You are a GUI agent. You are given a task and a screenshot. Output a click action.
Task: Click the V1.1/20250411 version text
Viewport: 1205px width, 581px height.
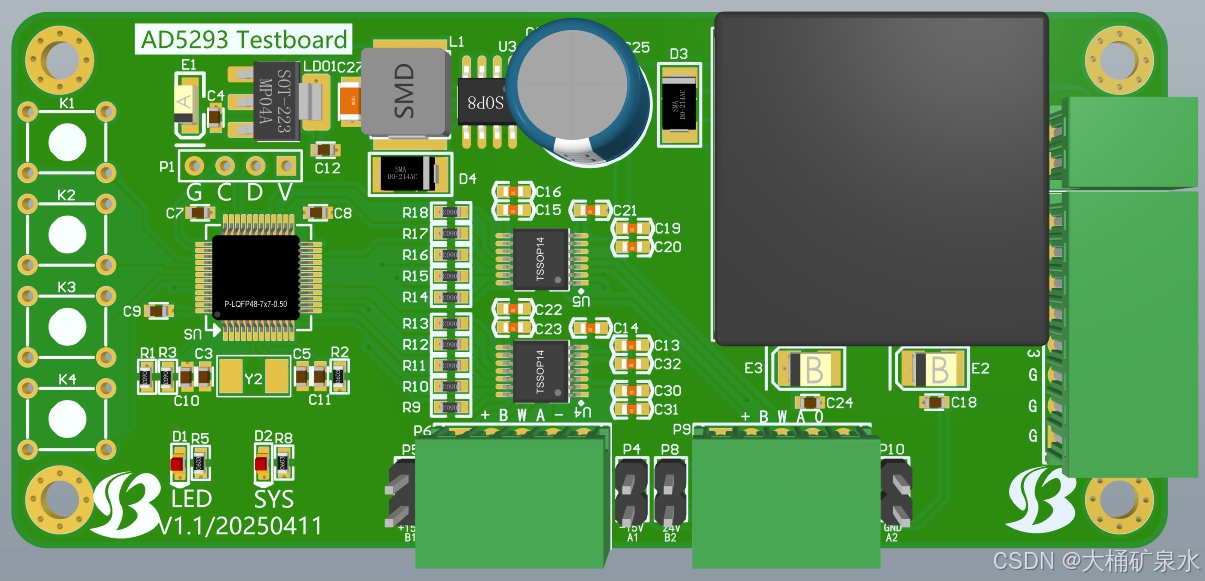click(x=241, y=526)
